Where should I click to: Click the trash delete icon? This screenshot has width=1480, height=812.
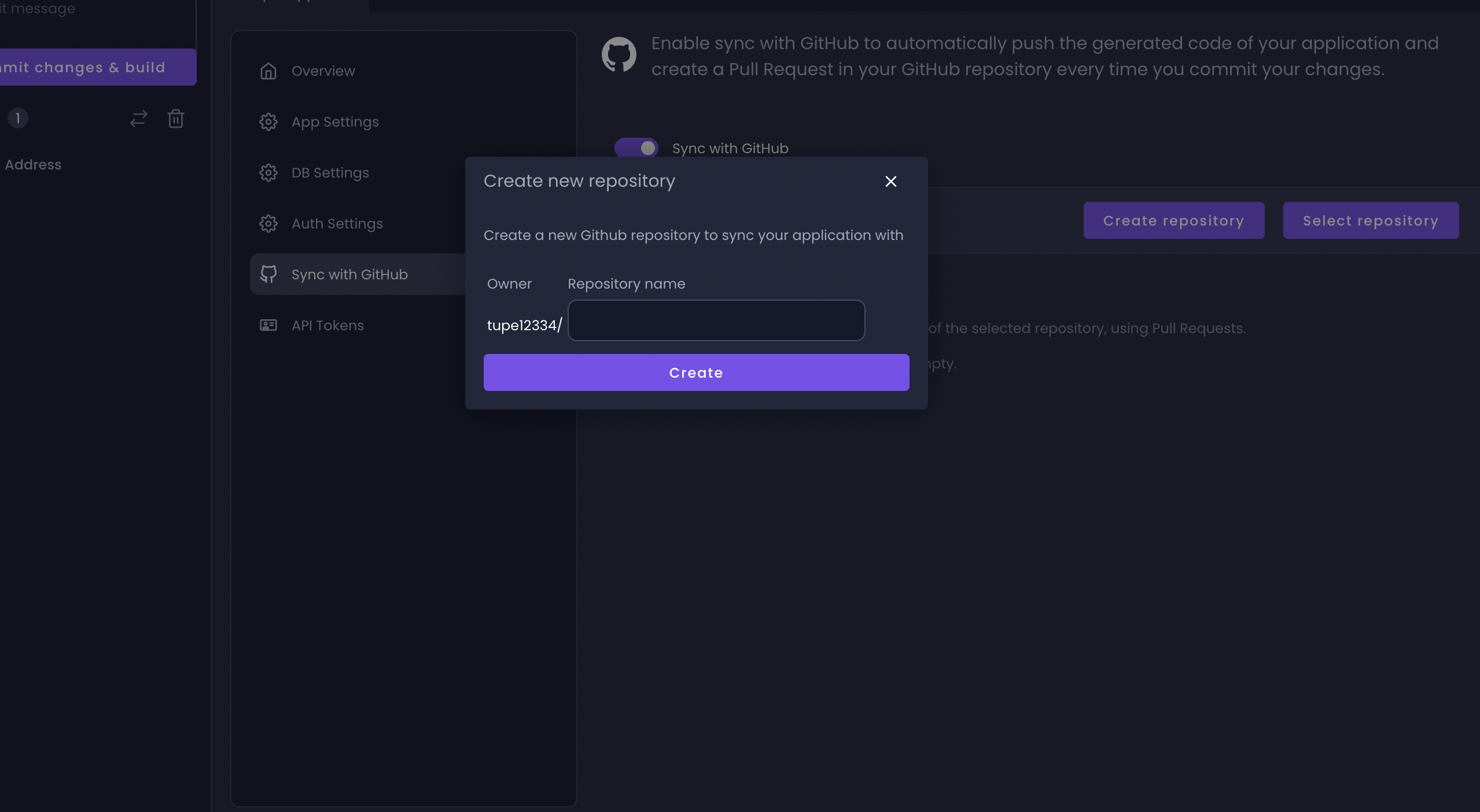176,119
